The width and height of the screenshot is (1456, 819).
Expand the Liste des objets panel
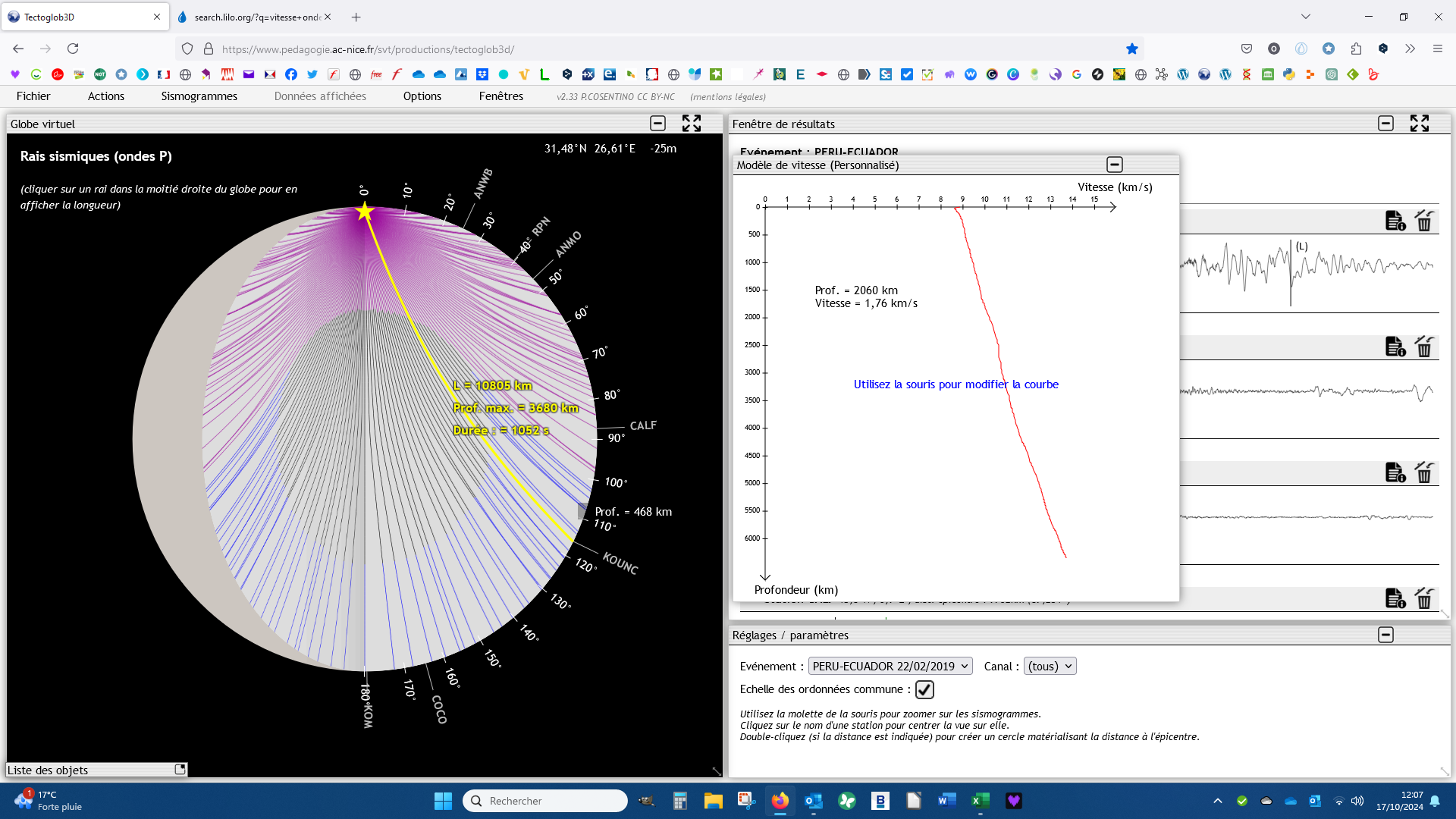tap(180, 769)
